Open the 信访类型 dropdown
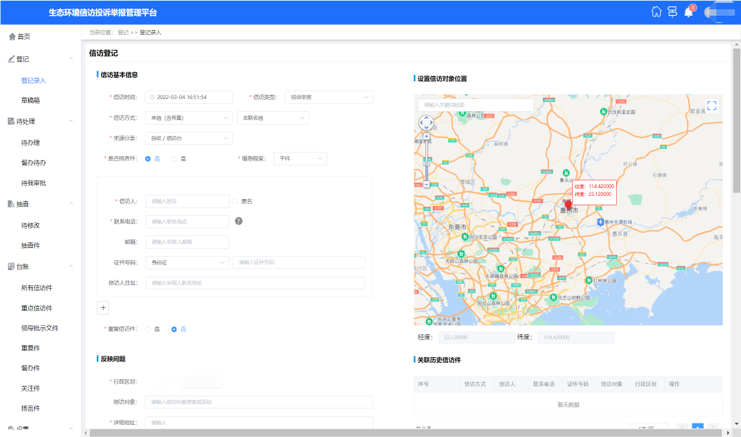Image resolution: width=741 pixels, height=437 pixels. (x=328, y=97)
